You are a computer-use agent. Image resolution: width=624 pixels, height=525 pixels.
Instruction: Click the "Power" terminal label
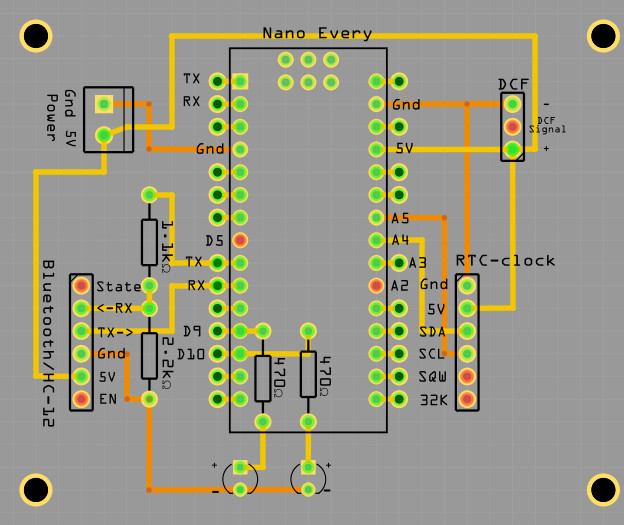pos(52,118)
